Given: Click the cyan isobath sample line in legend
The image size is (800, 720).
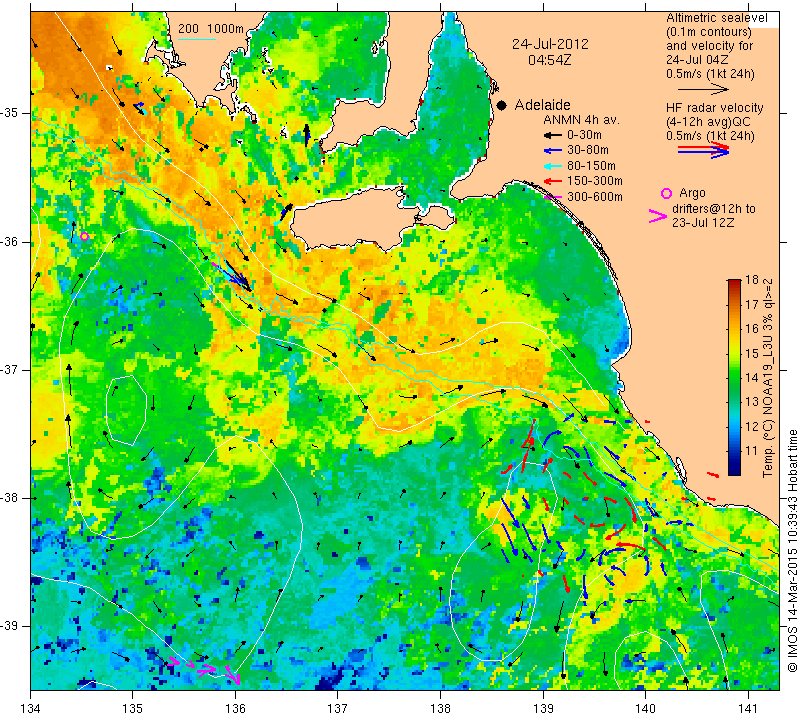Looking at the screenshot, I should (196, 39).
